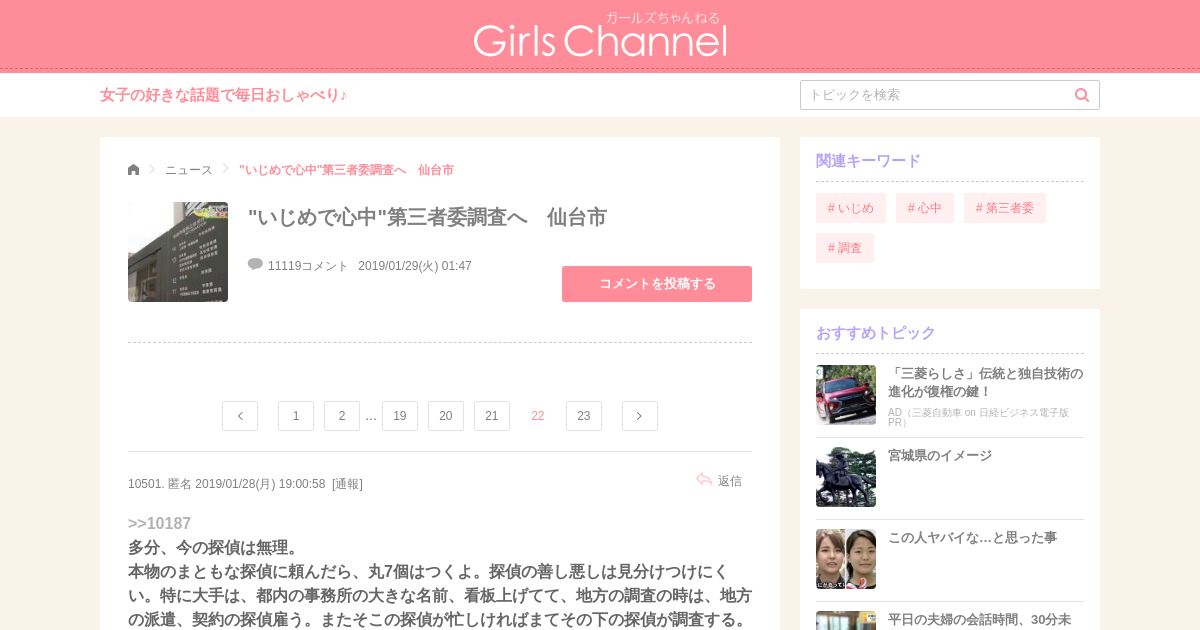Click the コメントを投稿する button
This screenshot has width=1200, height=630.
pyautogui.click(x=657, y=284)
